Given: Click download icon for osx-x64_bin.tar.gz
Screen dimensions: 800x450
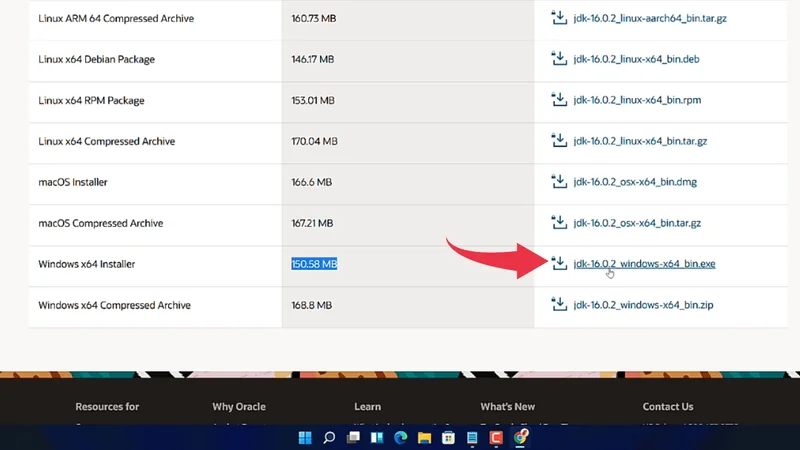Looking at the screenshot, I should (559, 223).
